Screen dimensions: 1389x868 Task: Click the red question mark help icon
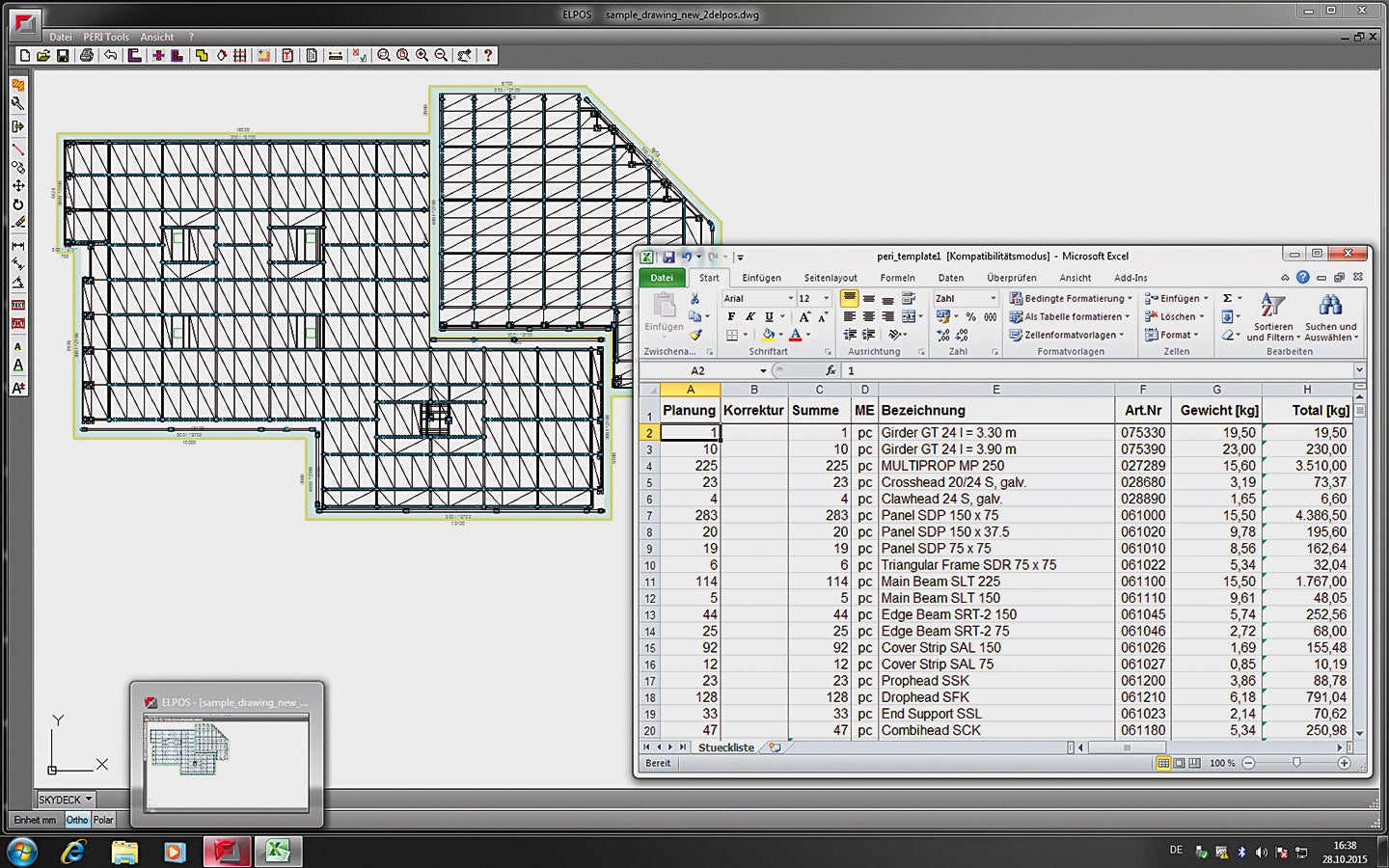488,56
